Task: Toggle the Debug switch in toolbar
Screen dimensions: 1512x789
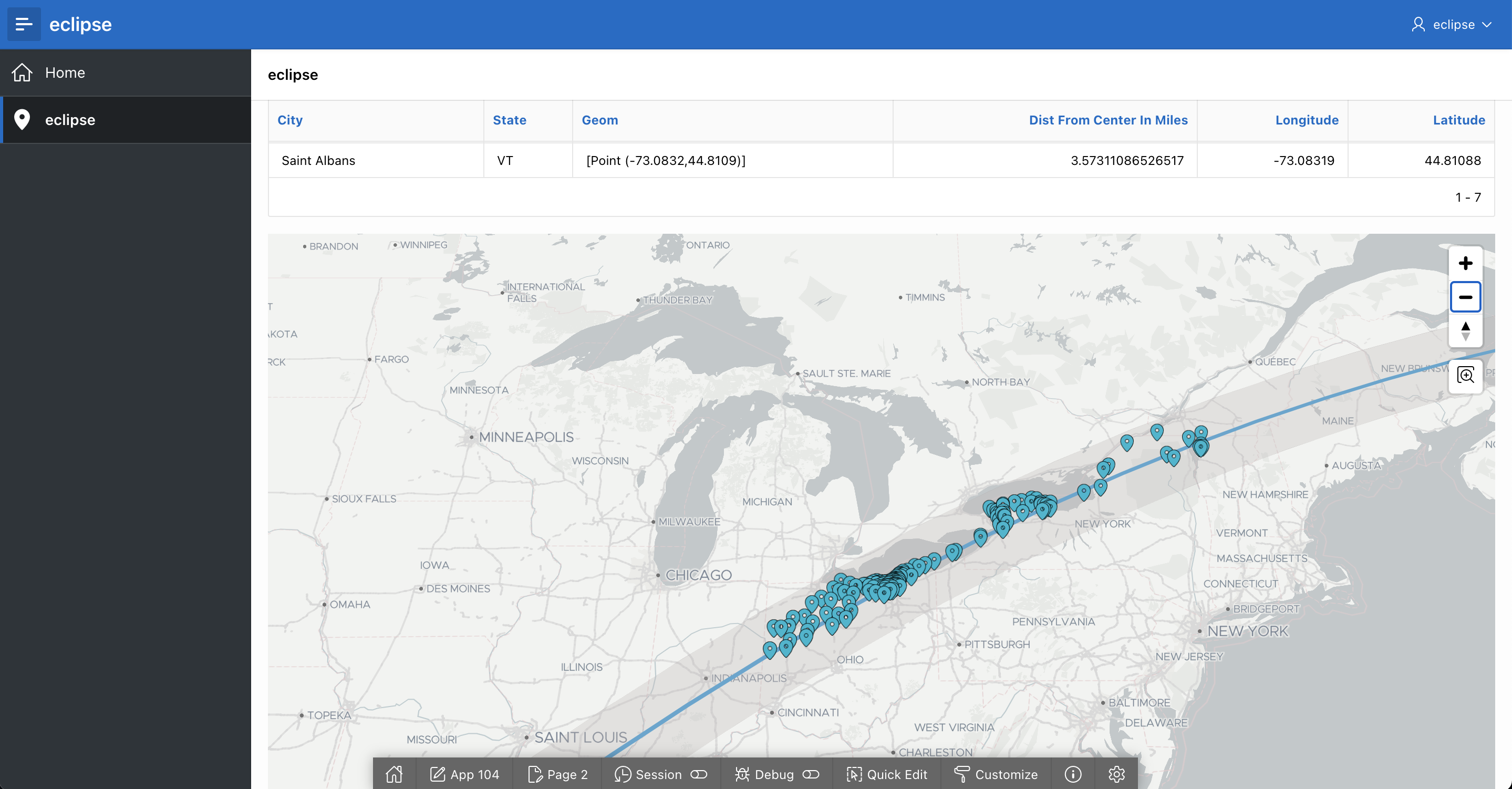Action: pos(811,774)
